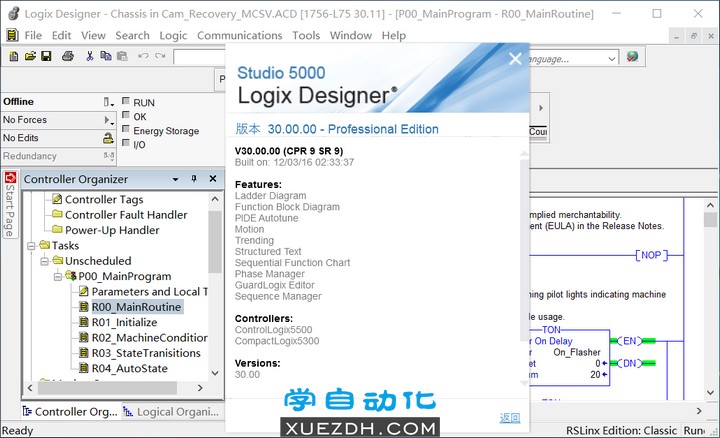
Task: Click the Open folder toolbar icon
Action: (30, 56)
